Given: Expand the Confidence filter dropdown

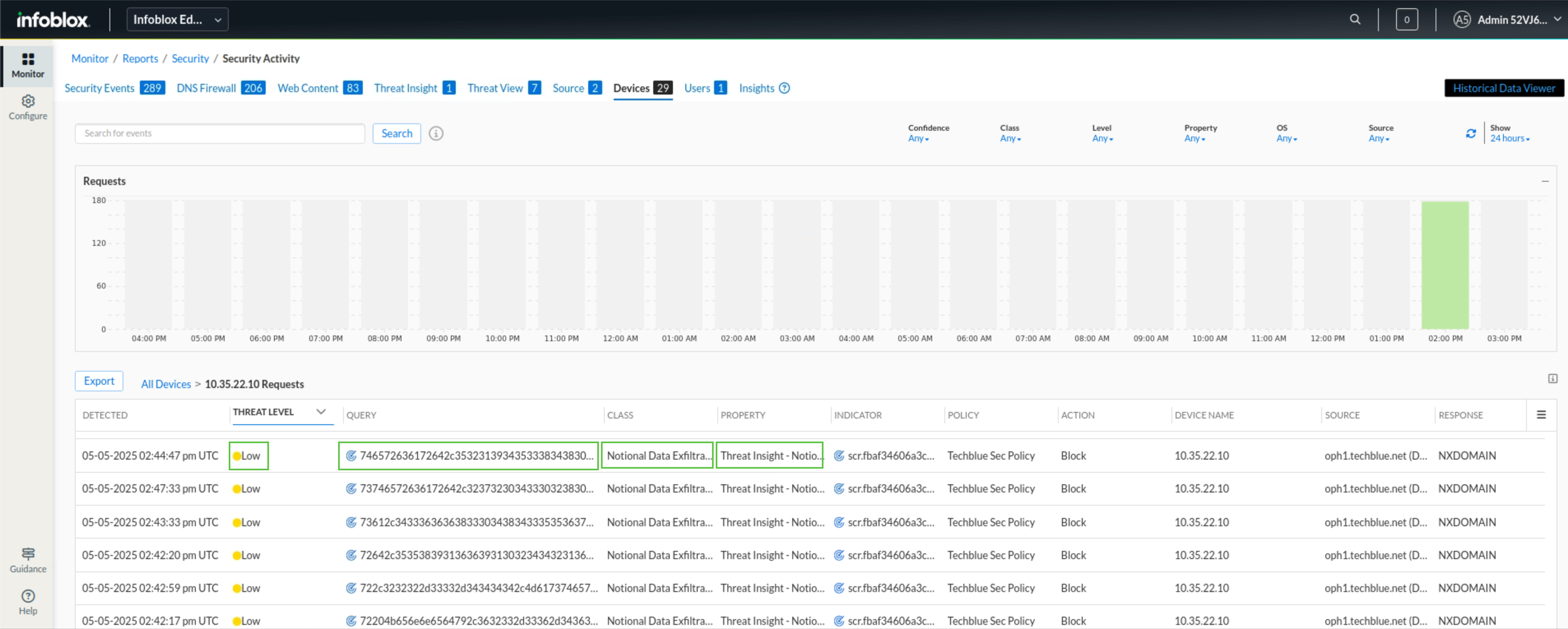Looking at the screenshot, I should [x=919, y=139].
